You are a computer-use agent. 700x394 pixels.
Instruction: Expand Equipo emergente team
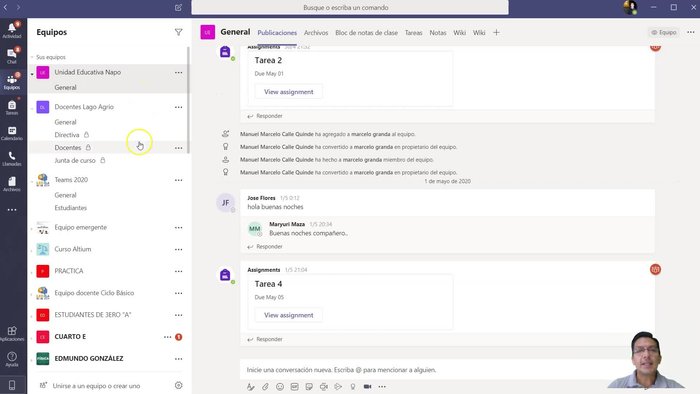pos(32,228)
